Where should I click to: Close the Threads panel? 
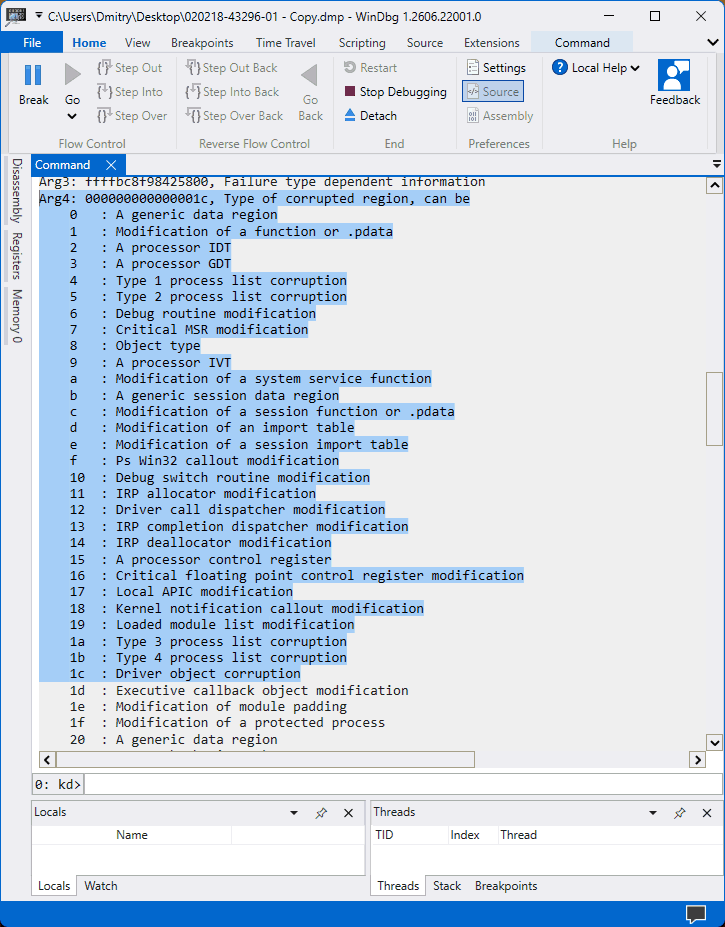[x=707, y=813]
